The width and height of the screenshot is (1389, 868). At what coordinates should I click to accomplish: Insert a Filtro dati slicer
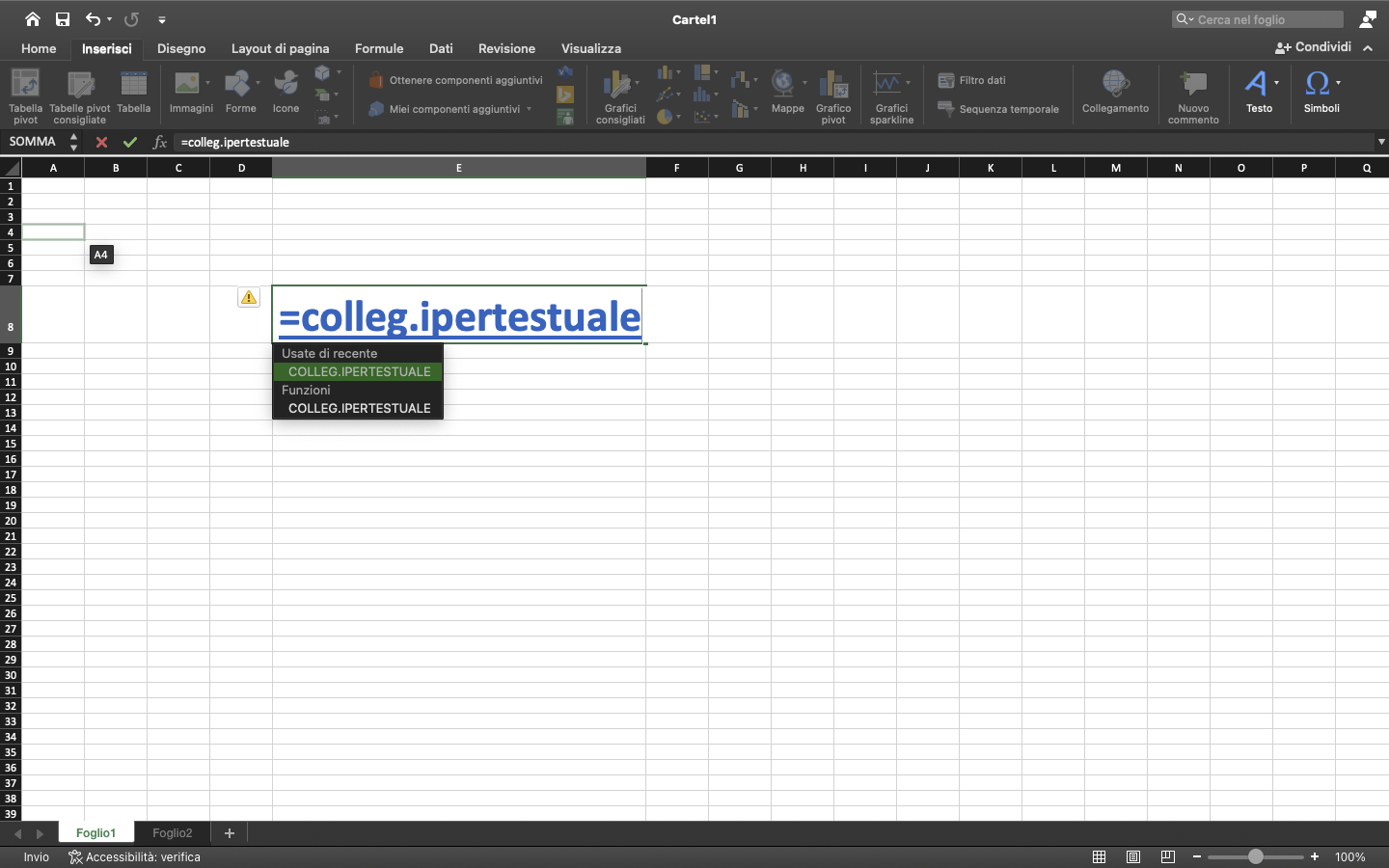[x=976, y=80]
